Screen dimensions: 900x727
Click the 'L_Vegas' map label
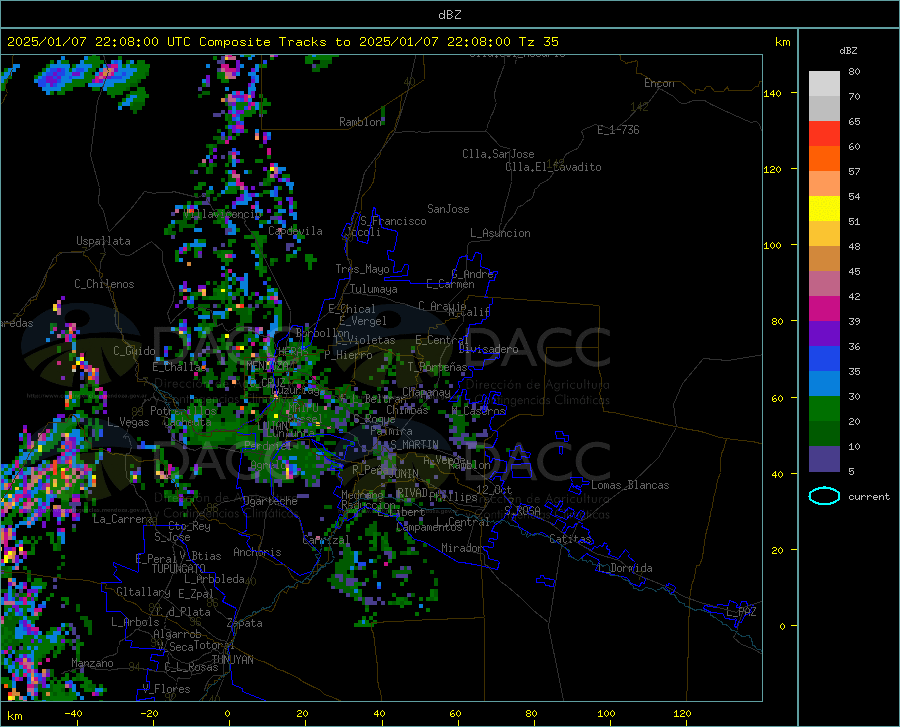(x=128, y=422)
